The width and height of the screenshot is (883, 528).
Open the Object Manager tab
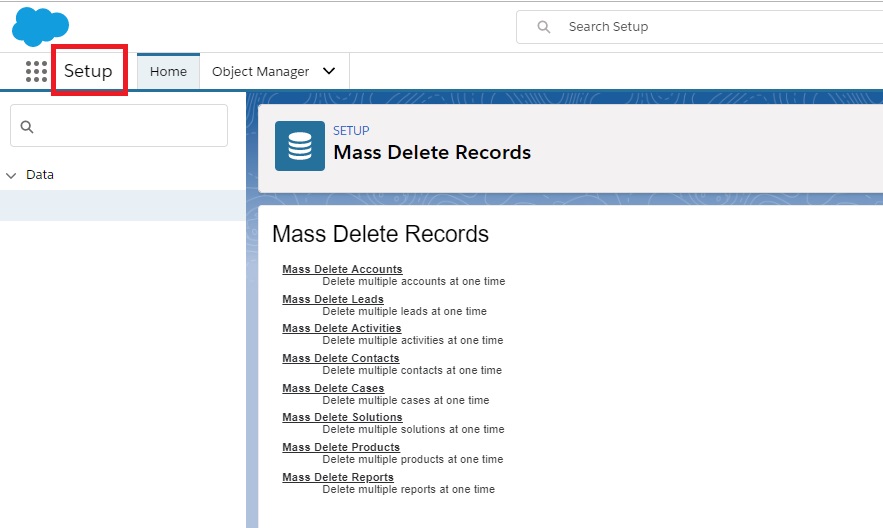[260, 71]
